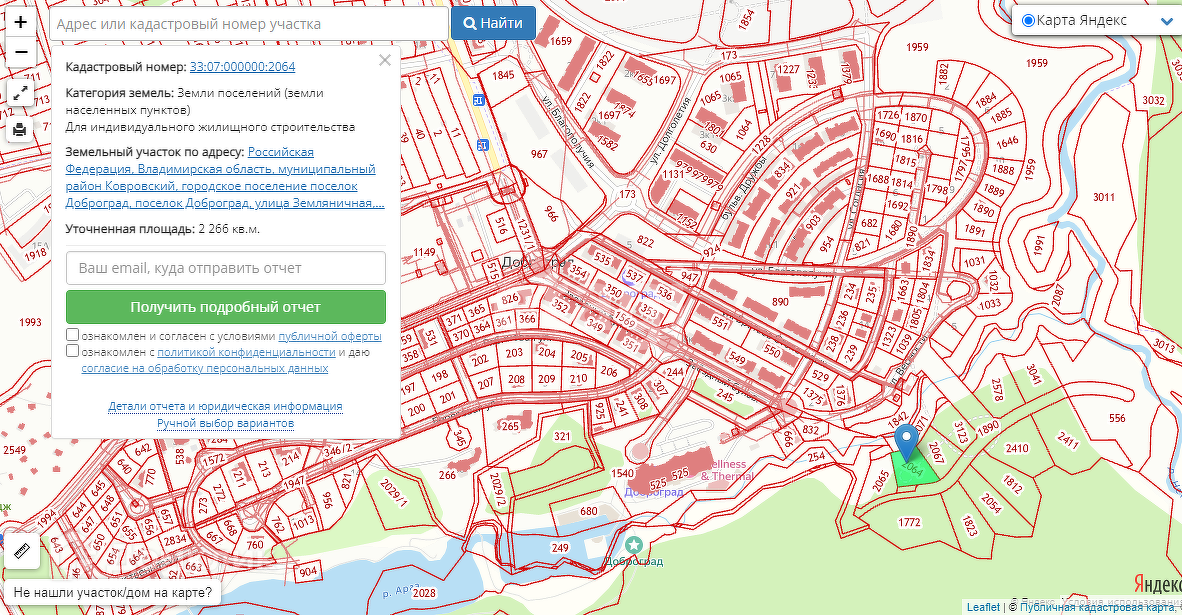Close the parcel info popup
Viewport: 1182px width, 615px height.
point(384,60)
